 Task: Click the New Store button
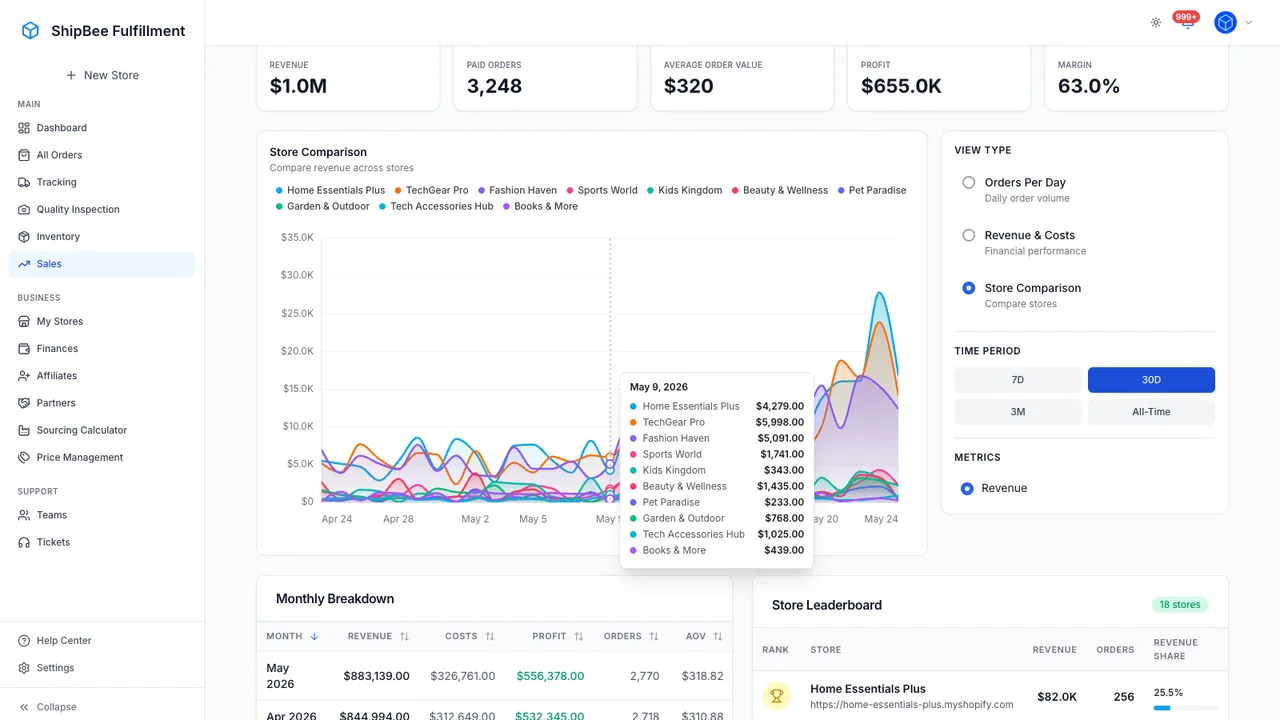102,75
